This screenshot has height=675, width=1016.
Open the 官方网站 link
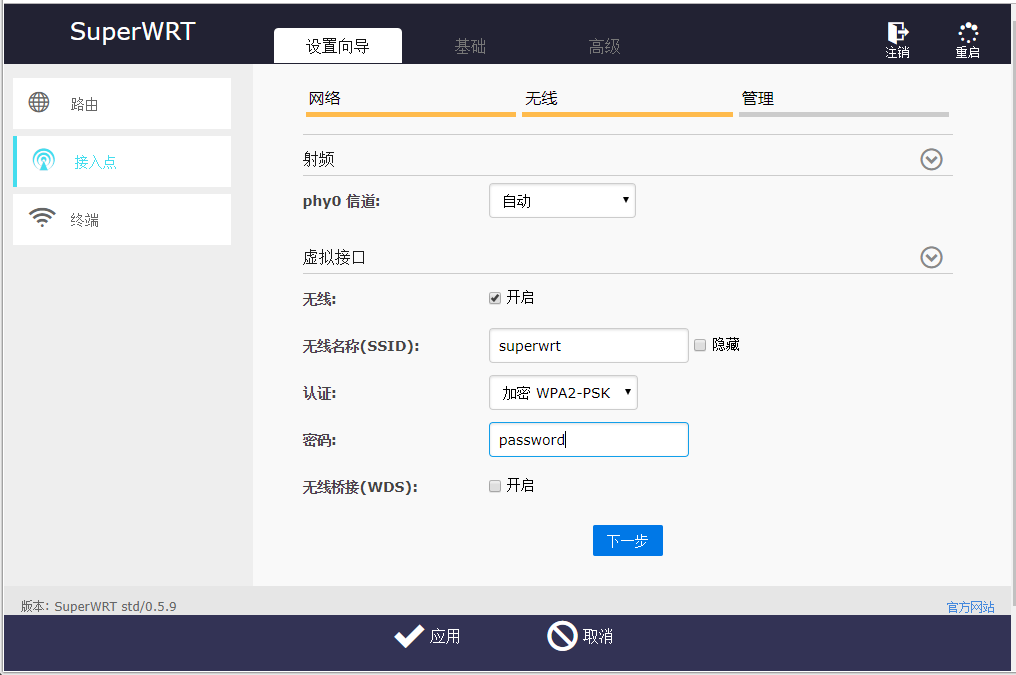(x=970, y=607)
